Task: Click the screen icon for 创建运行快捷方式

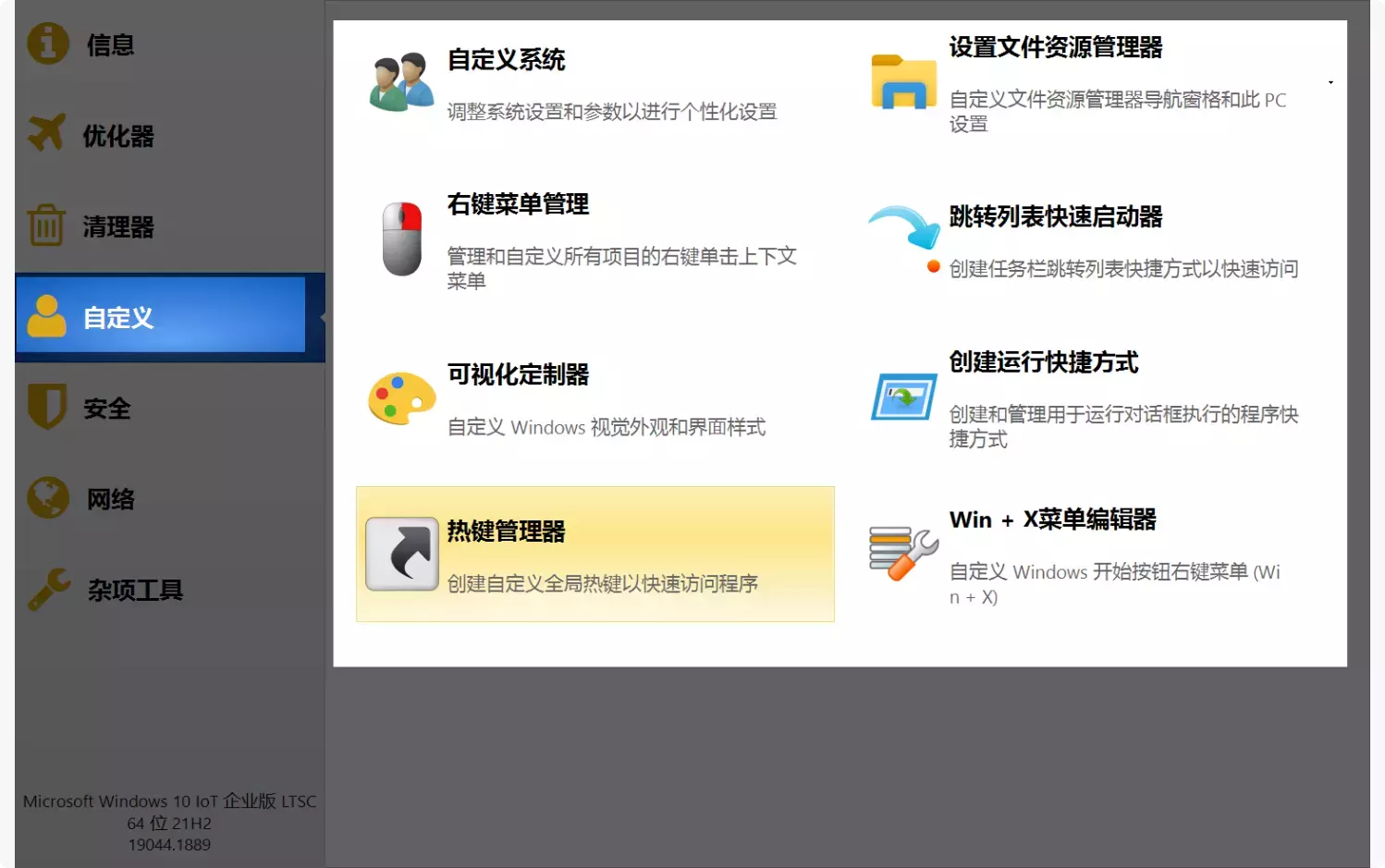Action: (x=903, y=396)
